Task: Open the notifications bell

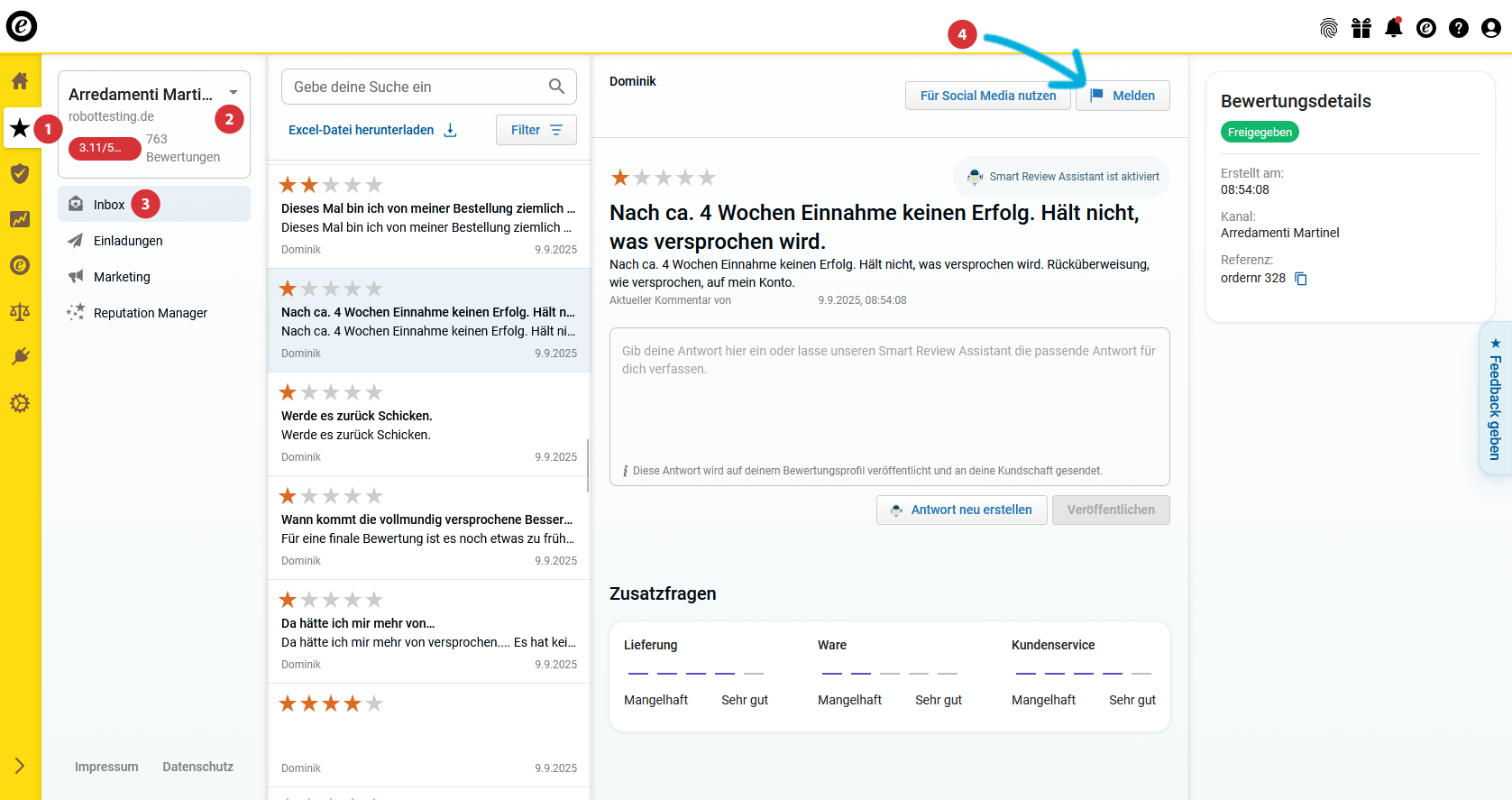Action: [x=1393, y=28]
